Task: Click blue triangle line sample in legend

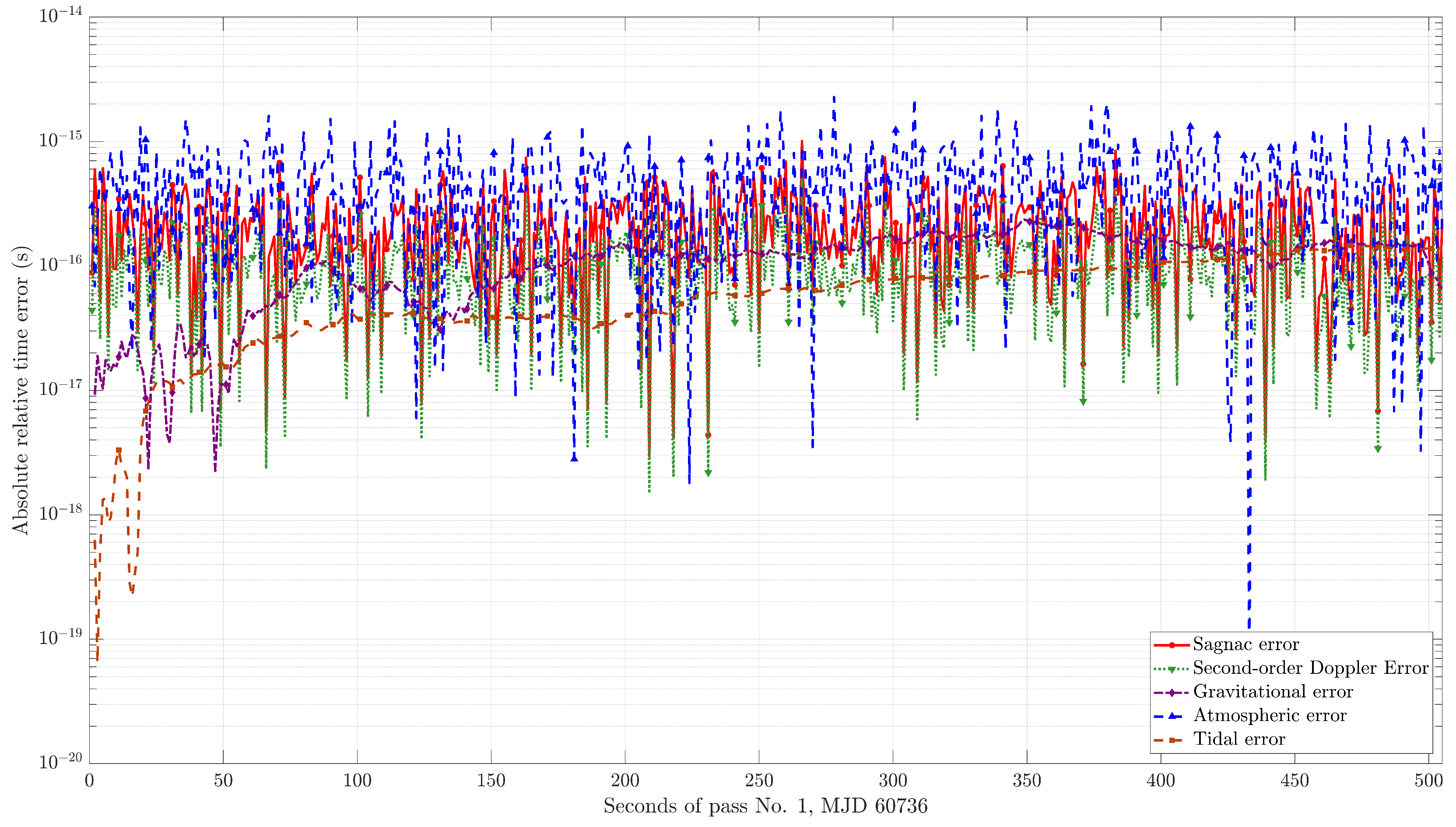Action: click(x=1172, y=716)
